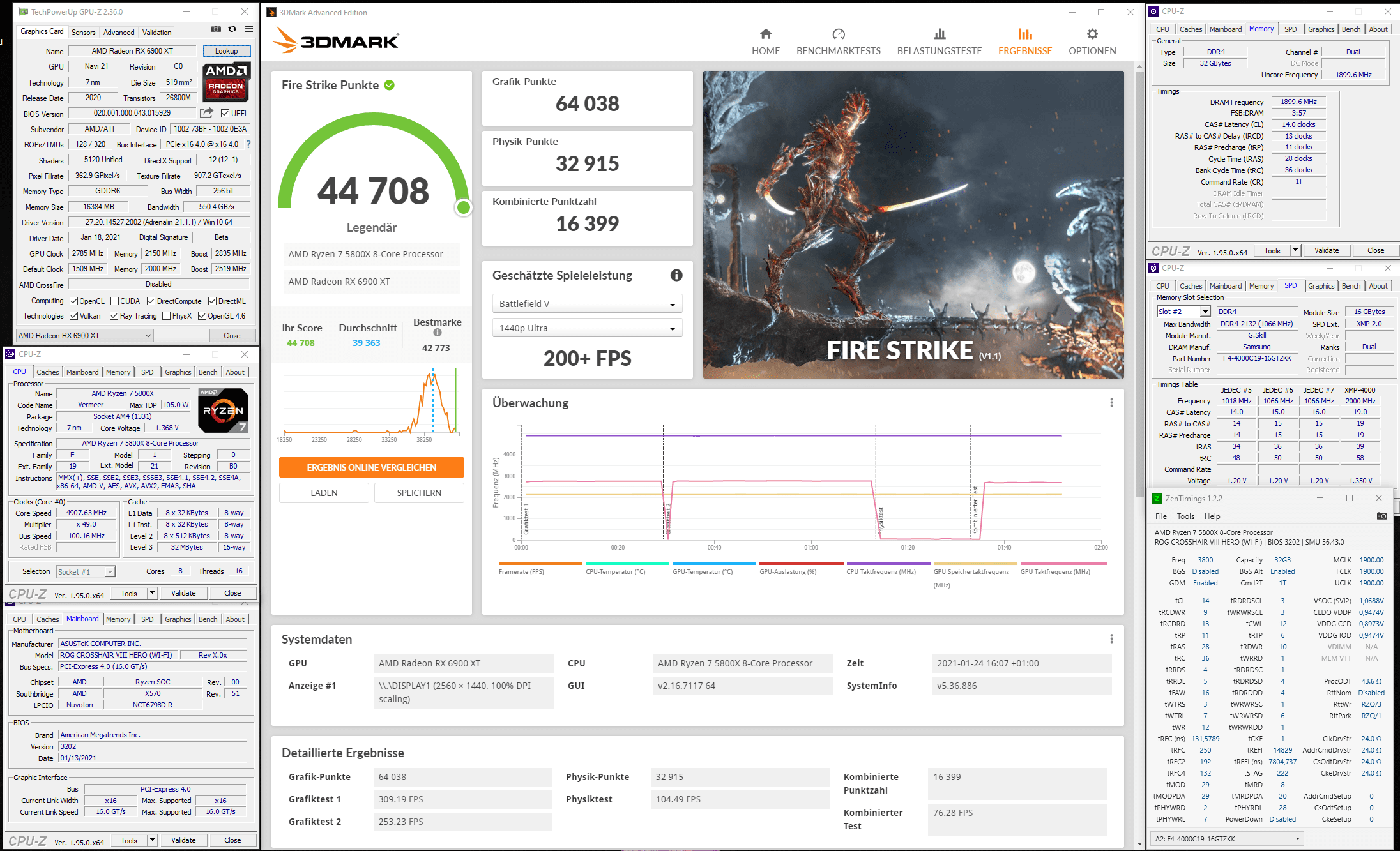Open the Socket #1 selection dropdown
Screen dimensions: 1400x851
[x=86, y=572]
